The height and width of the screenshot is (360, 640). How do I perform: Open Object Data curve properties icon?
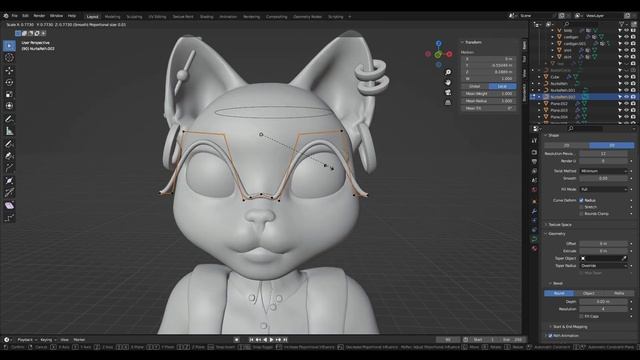[x=534, y=239]
